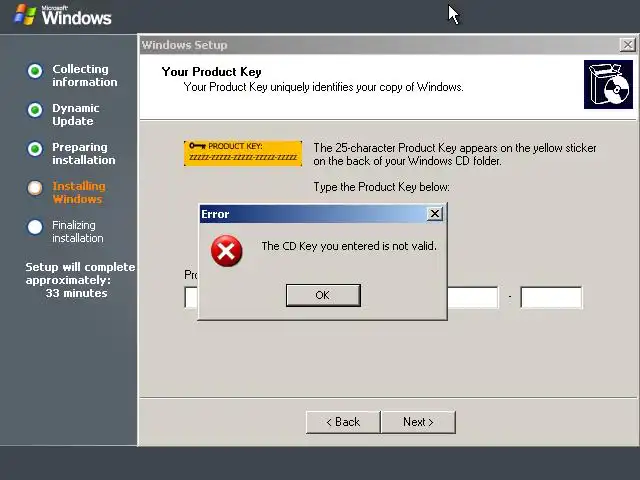Click the Collecting information step indicator
Image resolution: width=640 pixels, height=480 pixels.
(35, 71)
